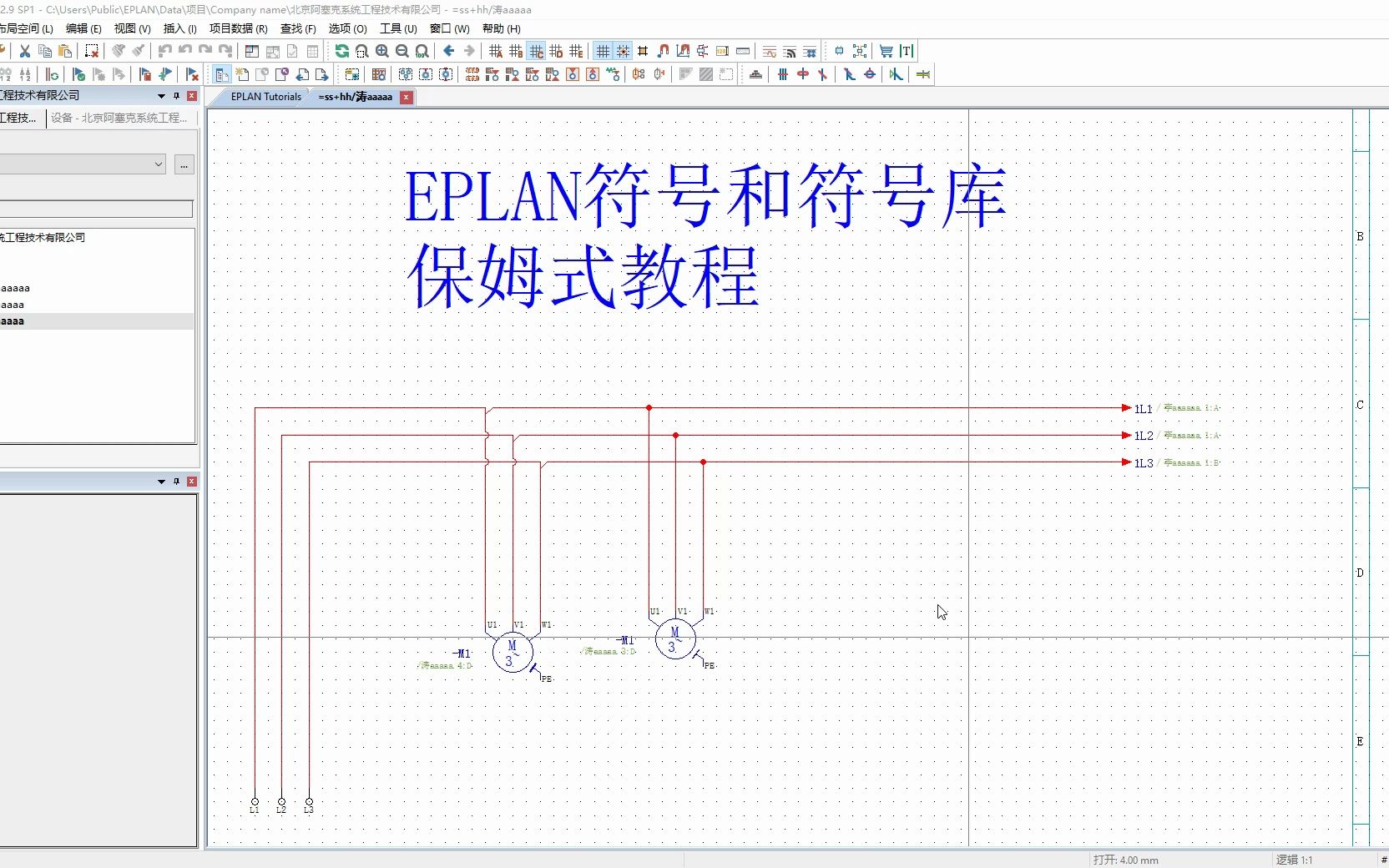
Task: Paste from the clipboard
Action: click(x=63, y=52)
